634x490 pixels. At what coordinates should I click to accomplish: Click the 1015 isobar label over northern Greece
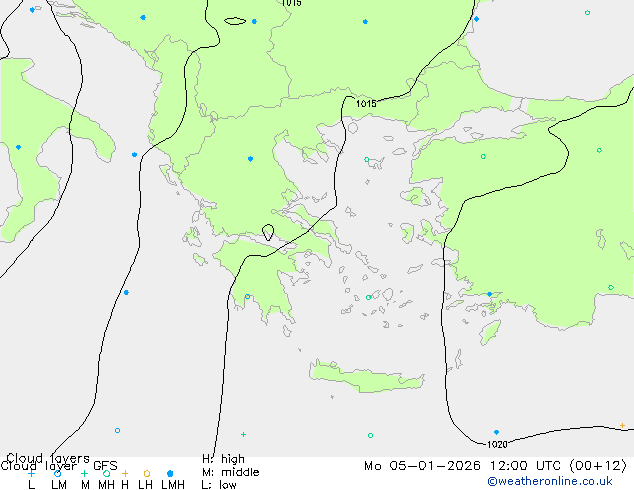(x=366, y=104)
